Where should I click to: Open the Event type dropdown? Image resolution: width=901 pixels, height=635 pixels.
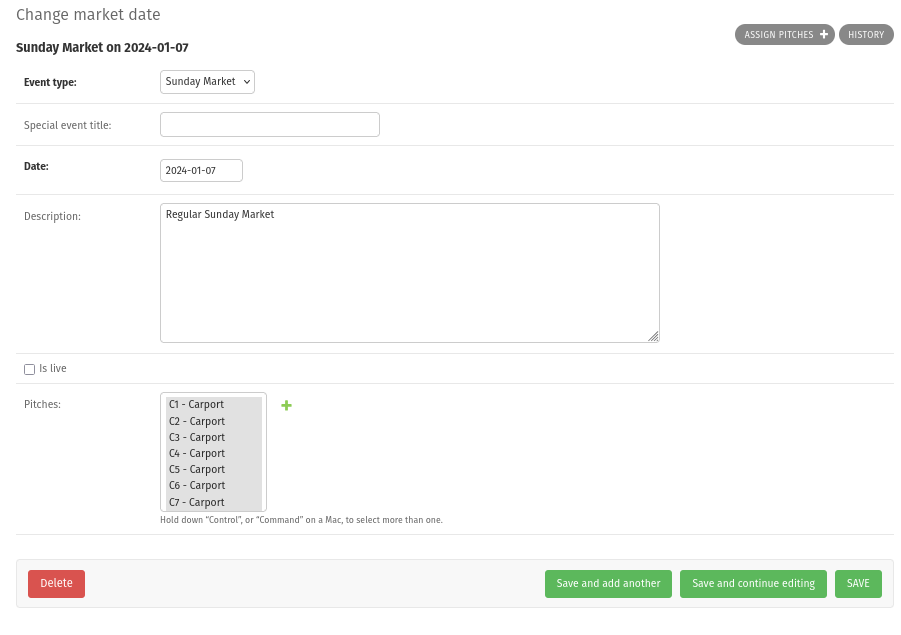click(x=207, y=82)
